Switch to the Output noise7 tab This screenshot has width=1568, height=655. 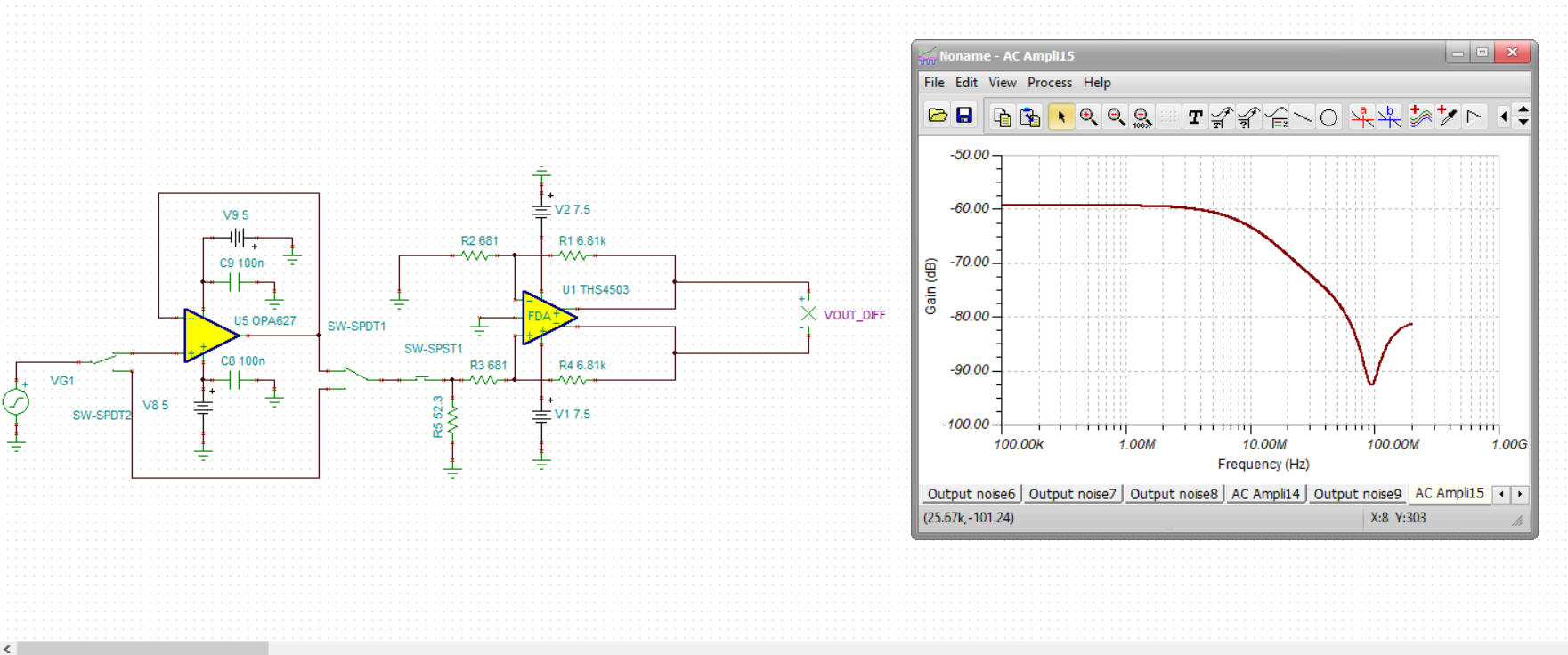point(1072,494)
